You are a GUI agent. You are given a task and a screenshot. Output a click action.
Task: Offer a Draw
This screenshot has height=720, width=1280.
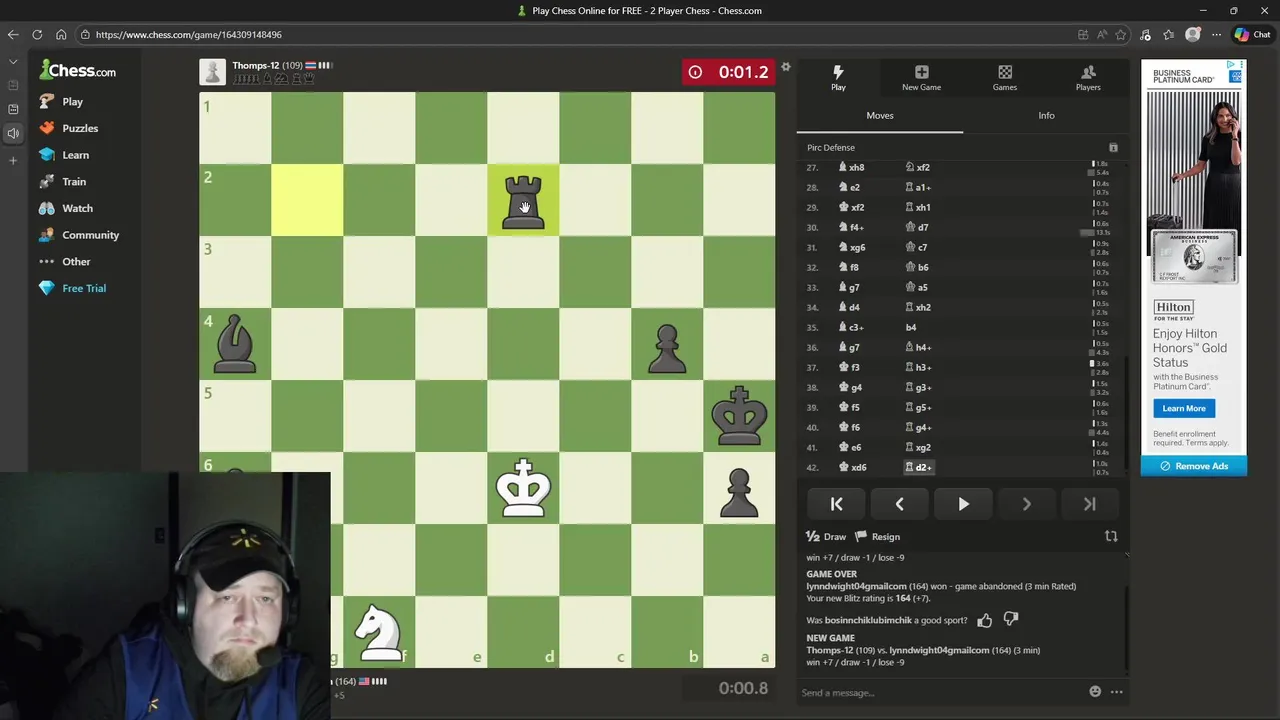point(826,537)
